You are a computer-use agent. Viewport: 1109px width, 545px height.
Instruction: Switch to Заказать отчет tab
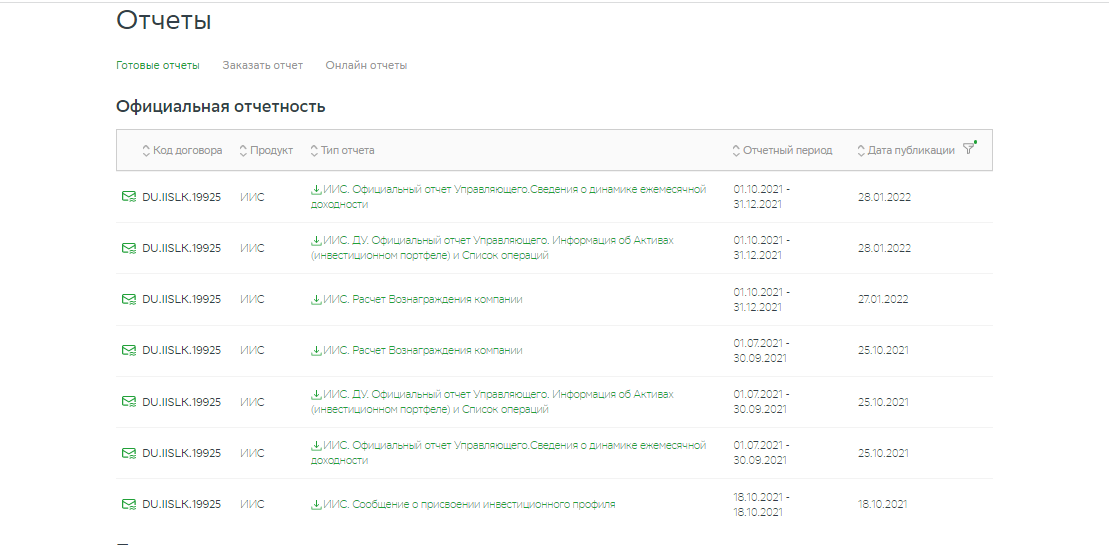(x=262, y=65)
